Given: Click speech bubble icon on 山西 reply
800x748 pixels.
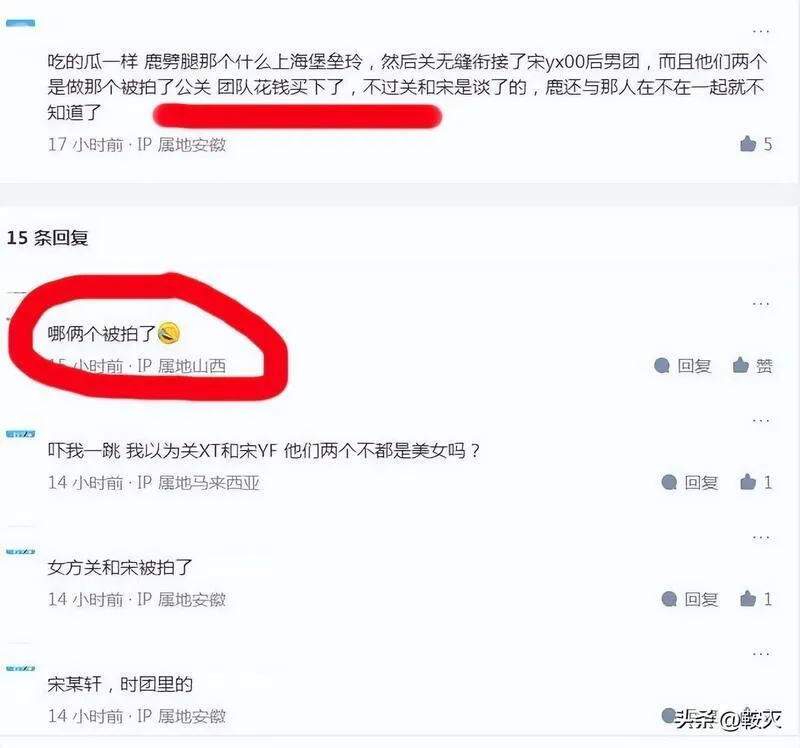Looking at the screenshot, I should coord(662,365).
